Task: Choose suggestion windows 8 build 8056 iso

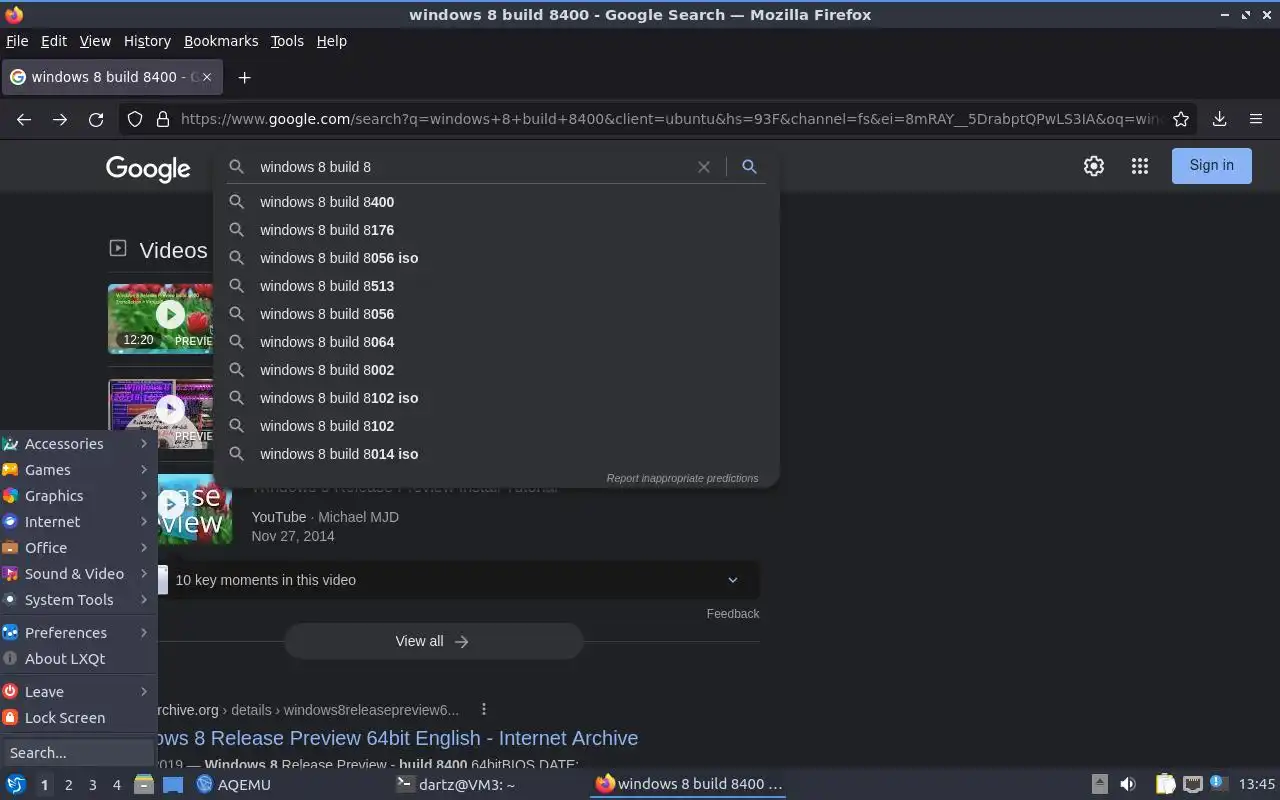Action: [496, 258]
